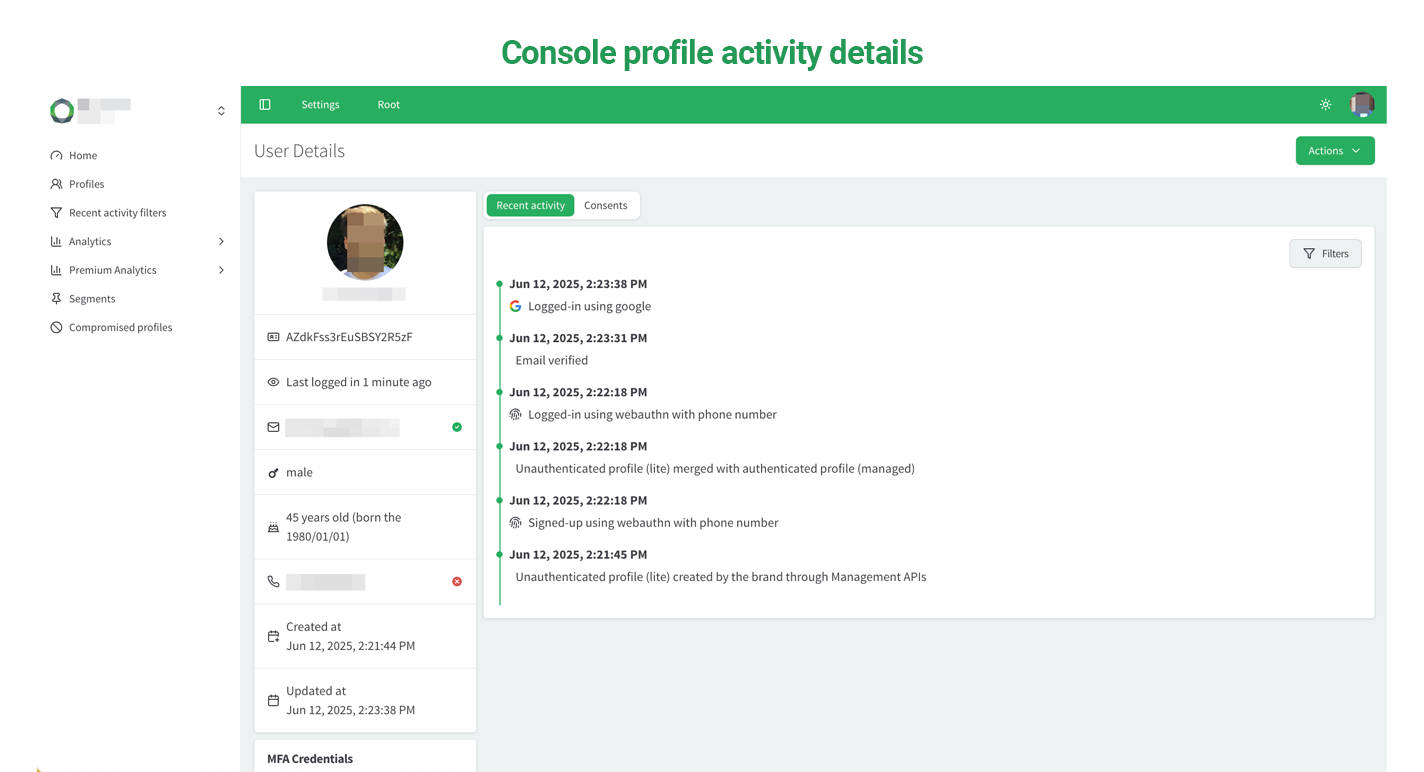Switch theme with the sun icon
This screenshot has height=772, width=1424.
click(1325, 105)
